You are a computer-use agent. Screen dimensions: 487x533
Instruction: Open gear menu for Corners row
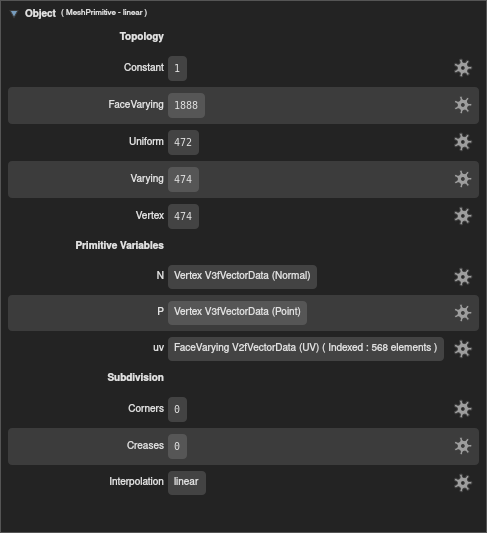[x=463, y=409]
